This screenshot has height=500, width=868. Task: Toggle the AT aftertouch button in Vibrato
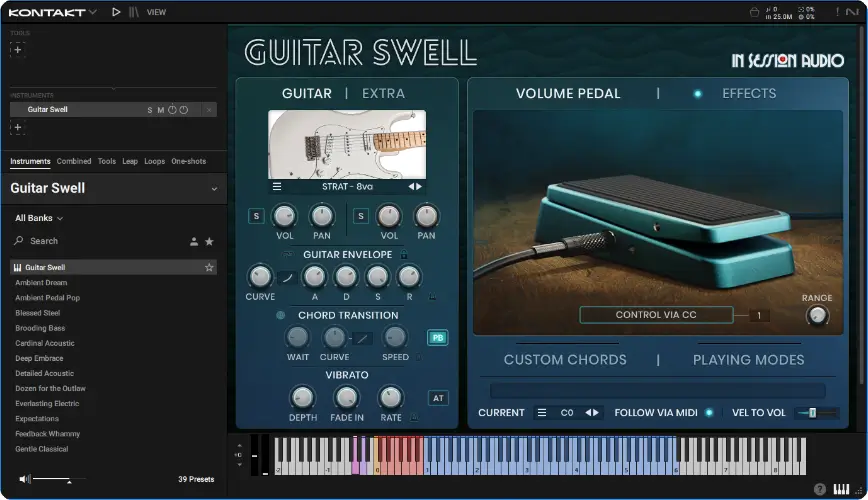click(438, 398)
